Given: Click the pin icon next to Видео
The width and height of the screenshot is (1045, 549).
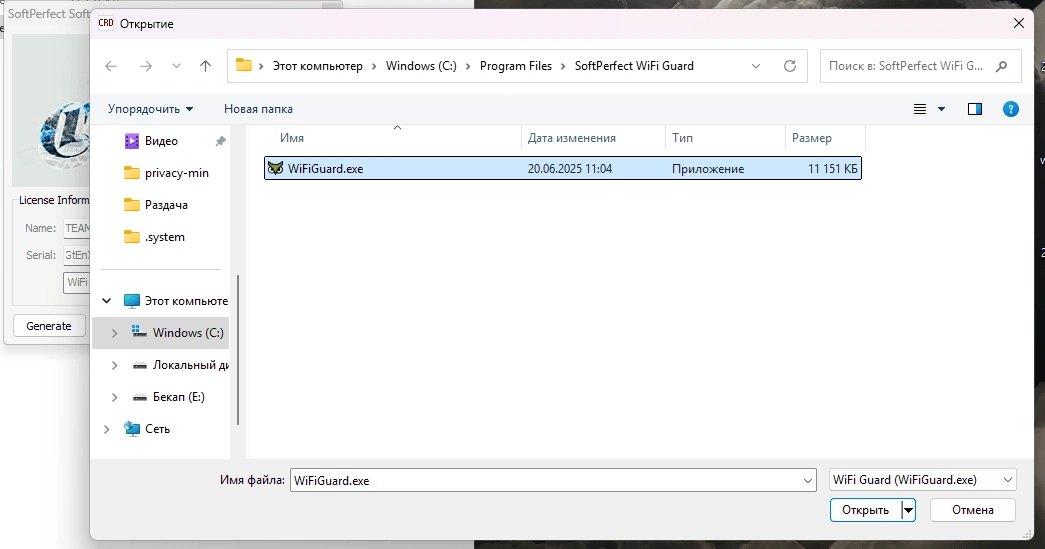Looking at the screenshot, I should point(221,141).
